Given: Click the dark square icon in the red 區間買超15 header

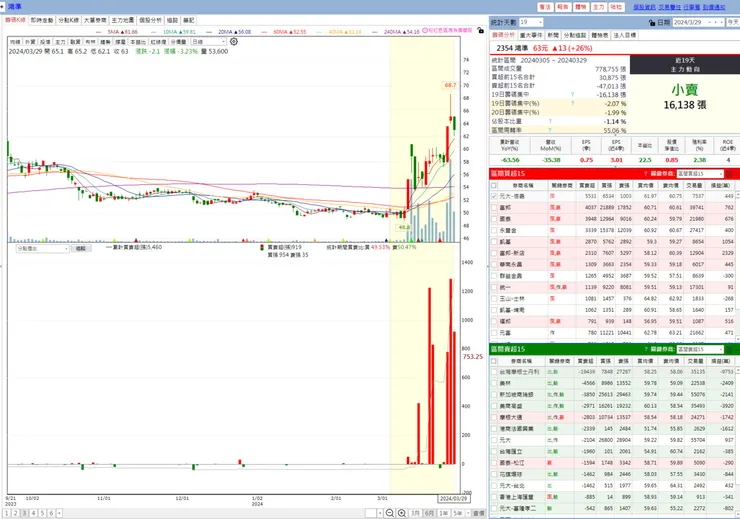Looking at the screenshot, I should tap(729, 174).
